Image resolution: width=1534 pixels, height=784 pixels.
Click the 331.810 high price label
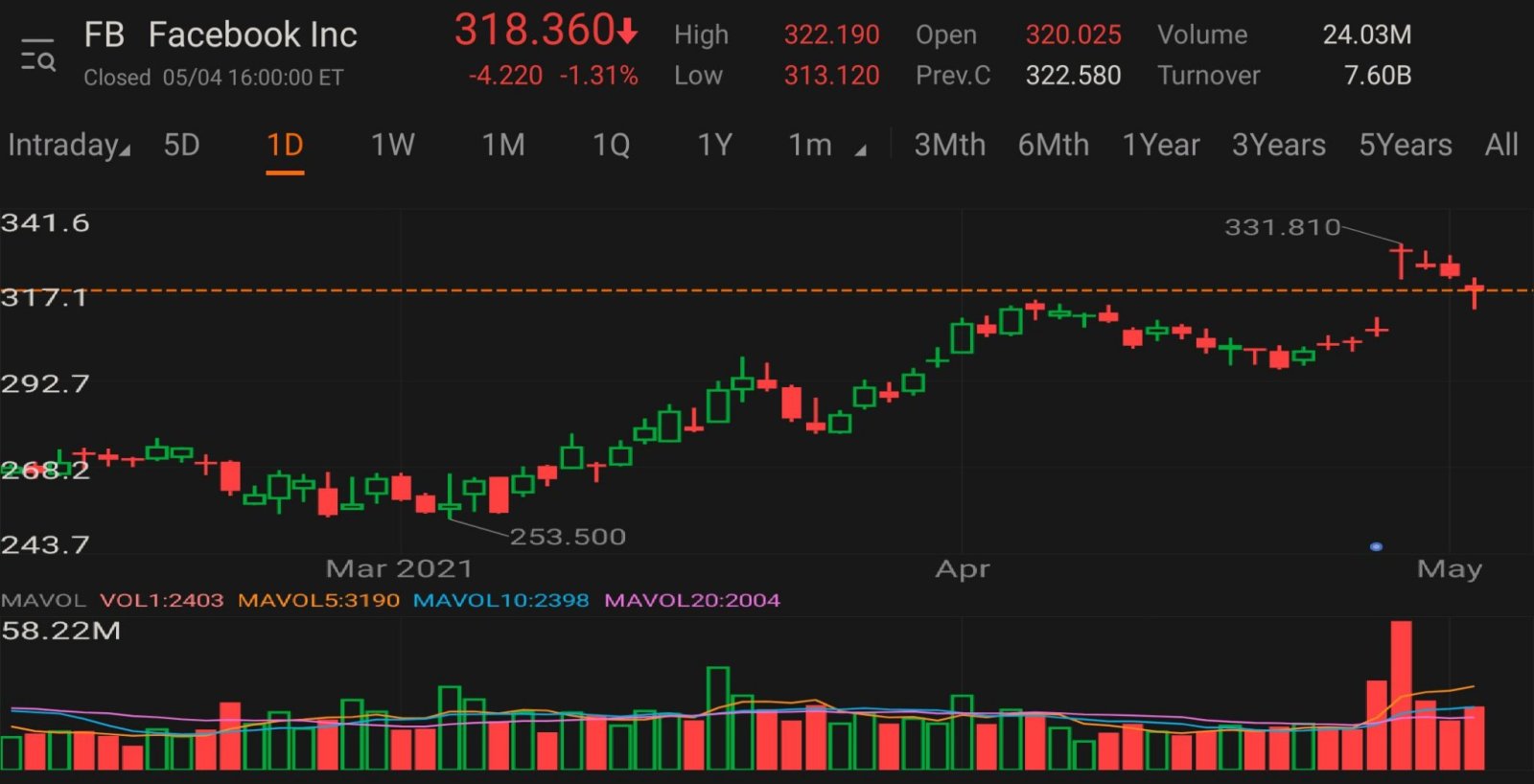1282,227
